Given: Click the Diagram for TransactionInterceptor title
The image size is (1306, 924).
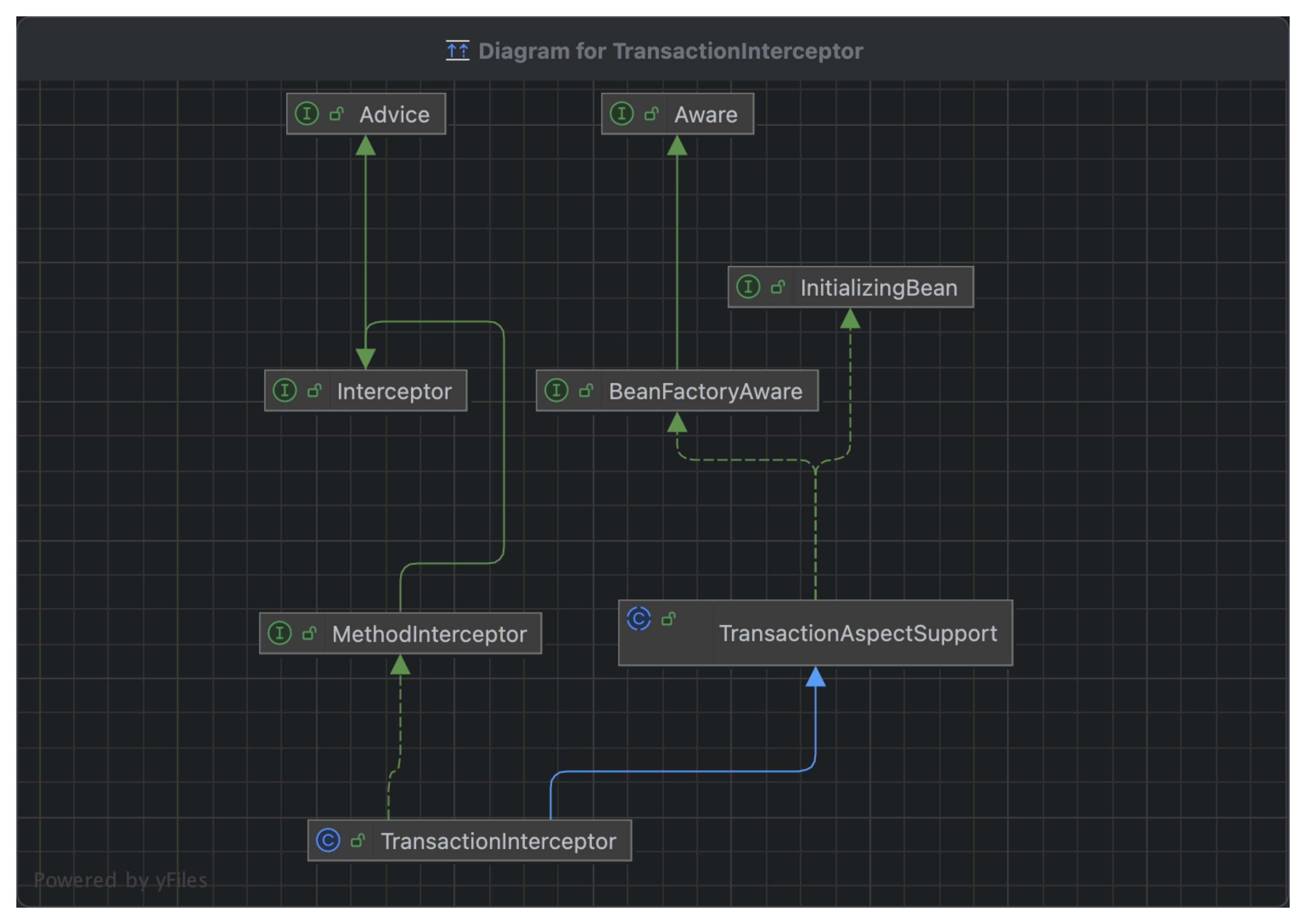Looking at the screenshot, I should [x=671, y=51].
